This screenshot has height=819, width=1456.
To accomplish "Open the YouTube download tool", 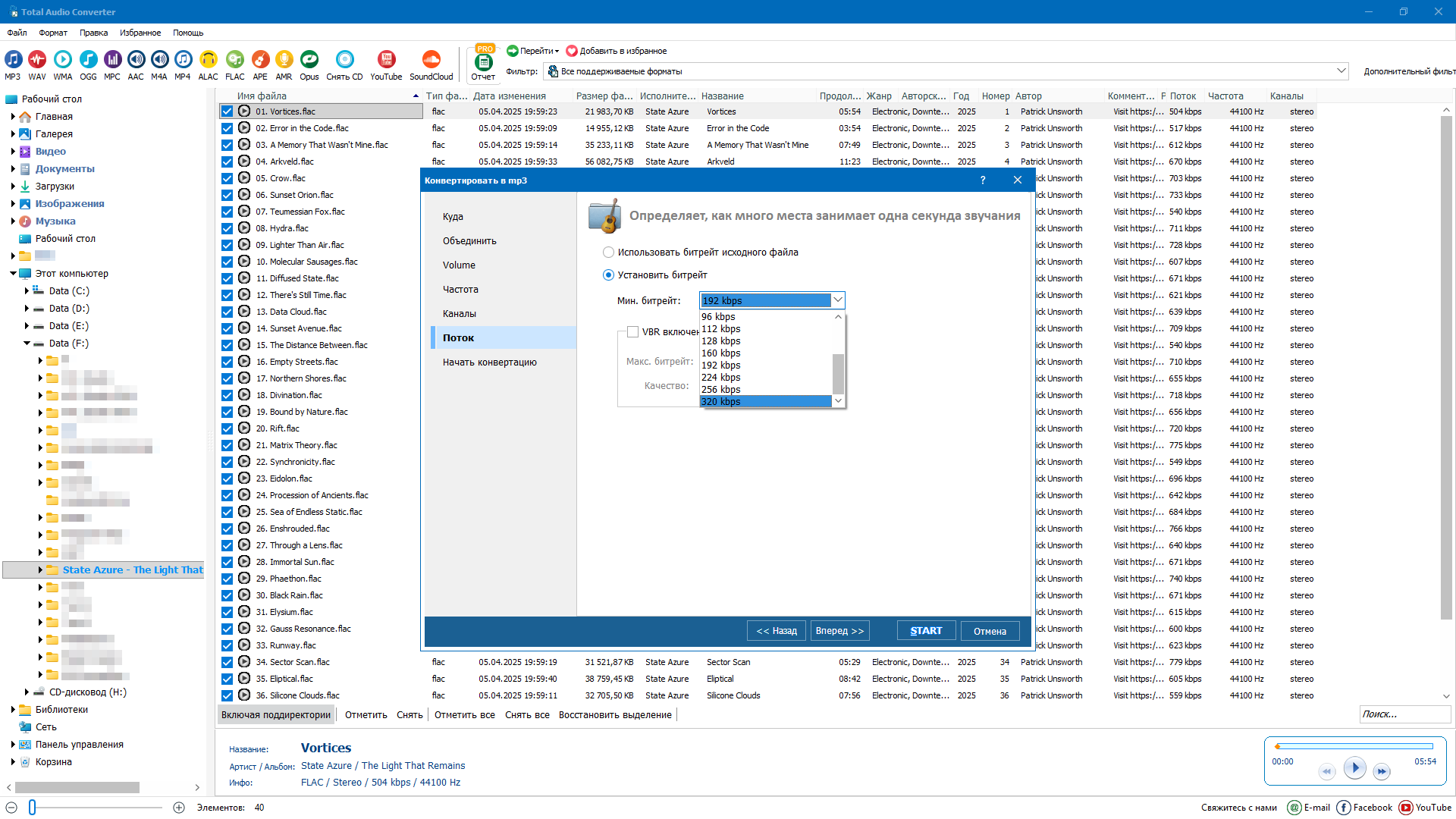I will point(386,60).
